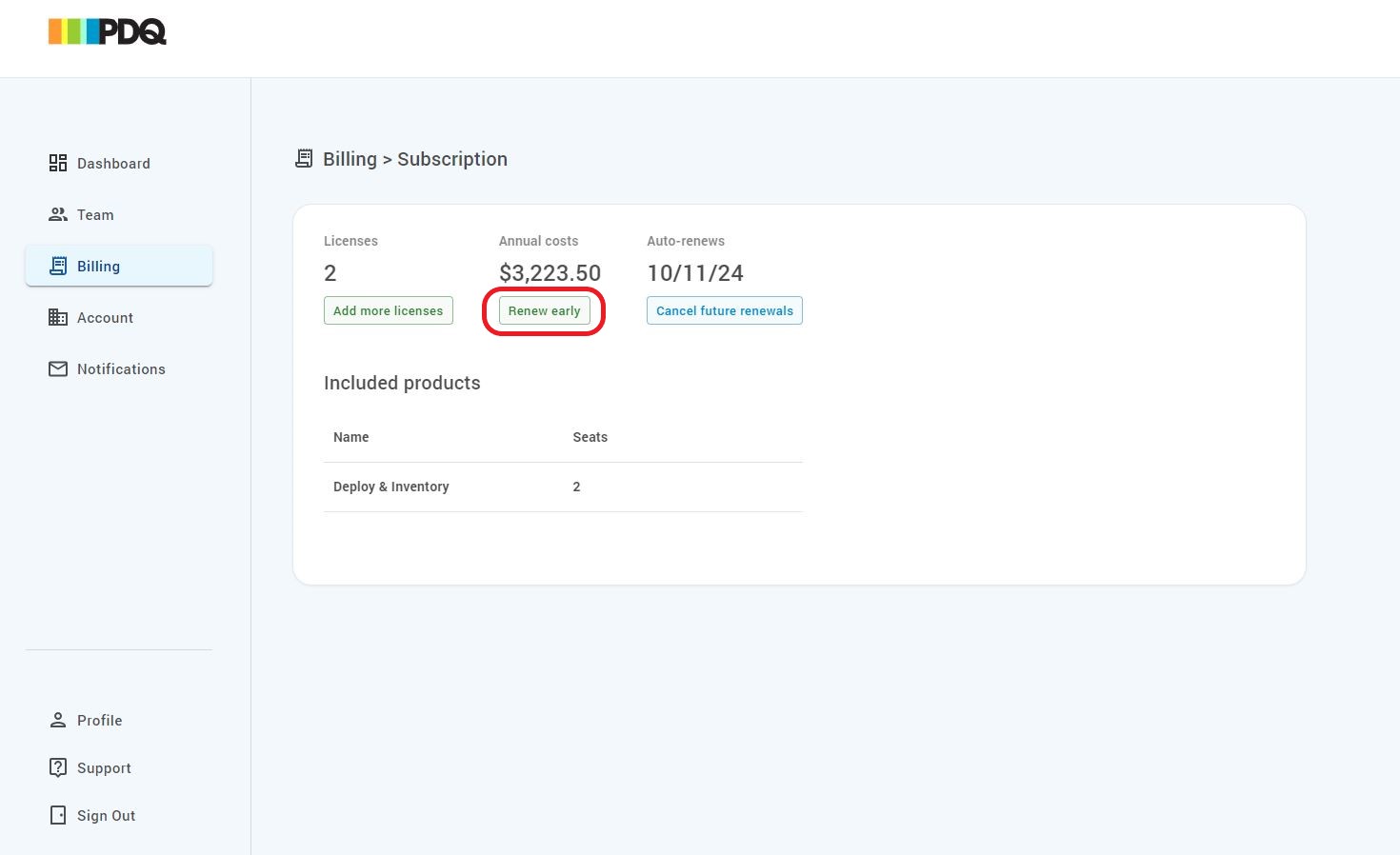Click the Team people icon
Image resolution: width=1400 pixels, height=855 pixels.
tap(58, 214)
